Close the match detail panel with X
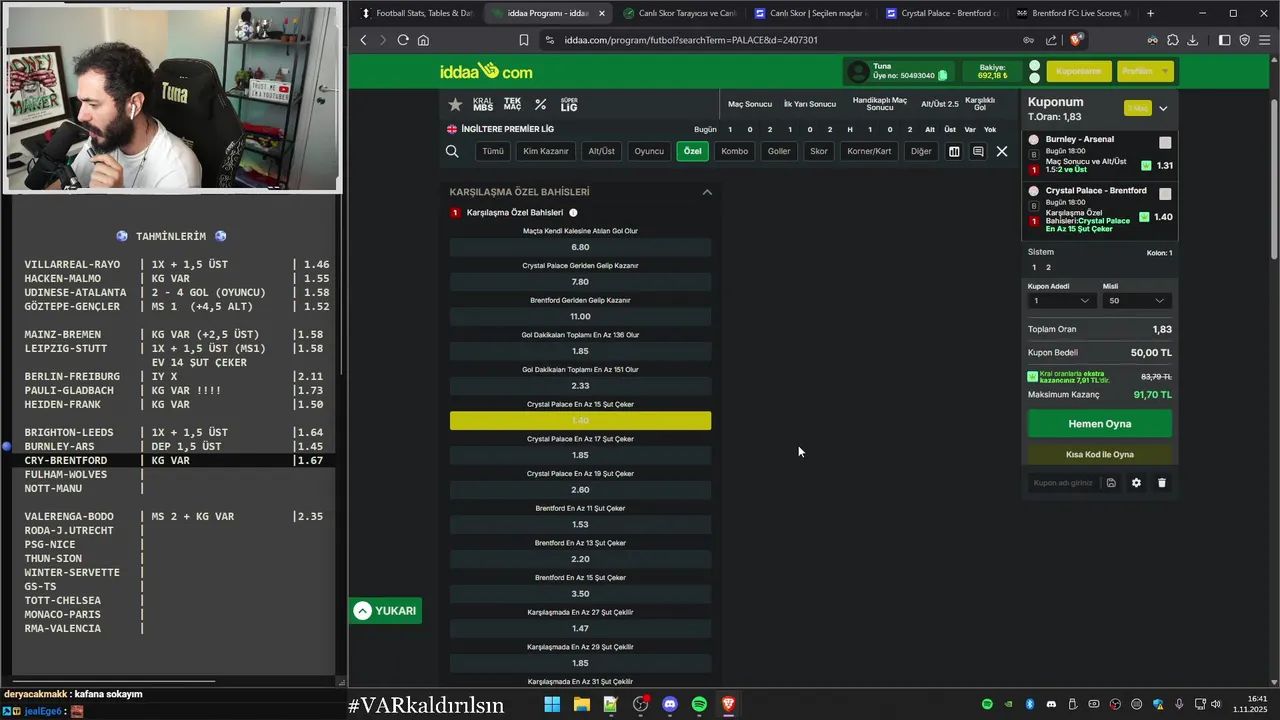 [1002, 151]
